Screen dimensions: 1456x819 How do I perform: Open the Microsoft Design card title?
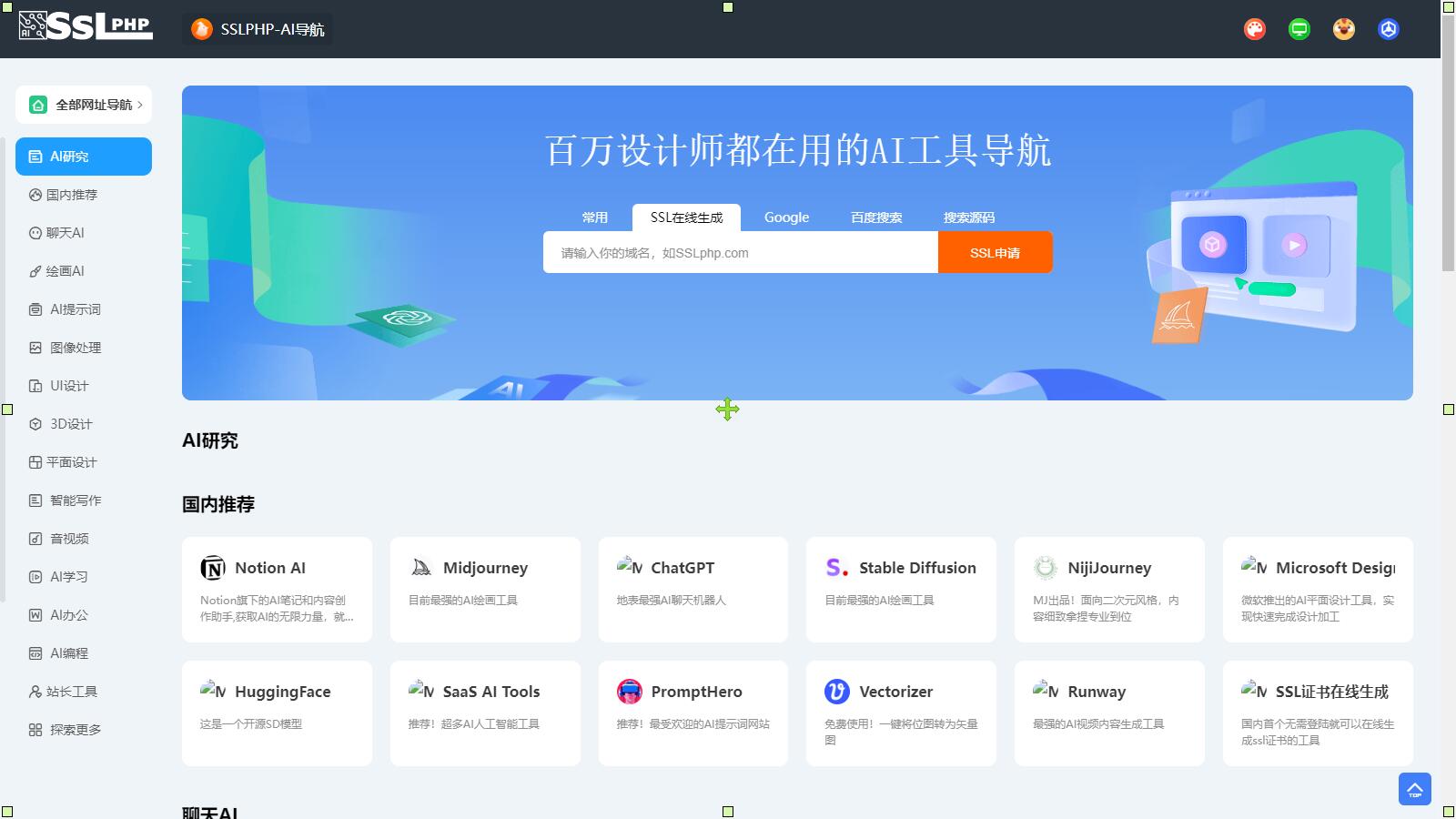(x=1335, y=568)
